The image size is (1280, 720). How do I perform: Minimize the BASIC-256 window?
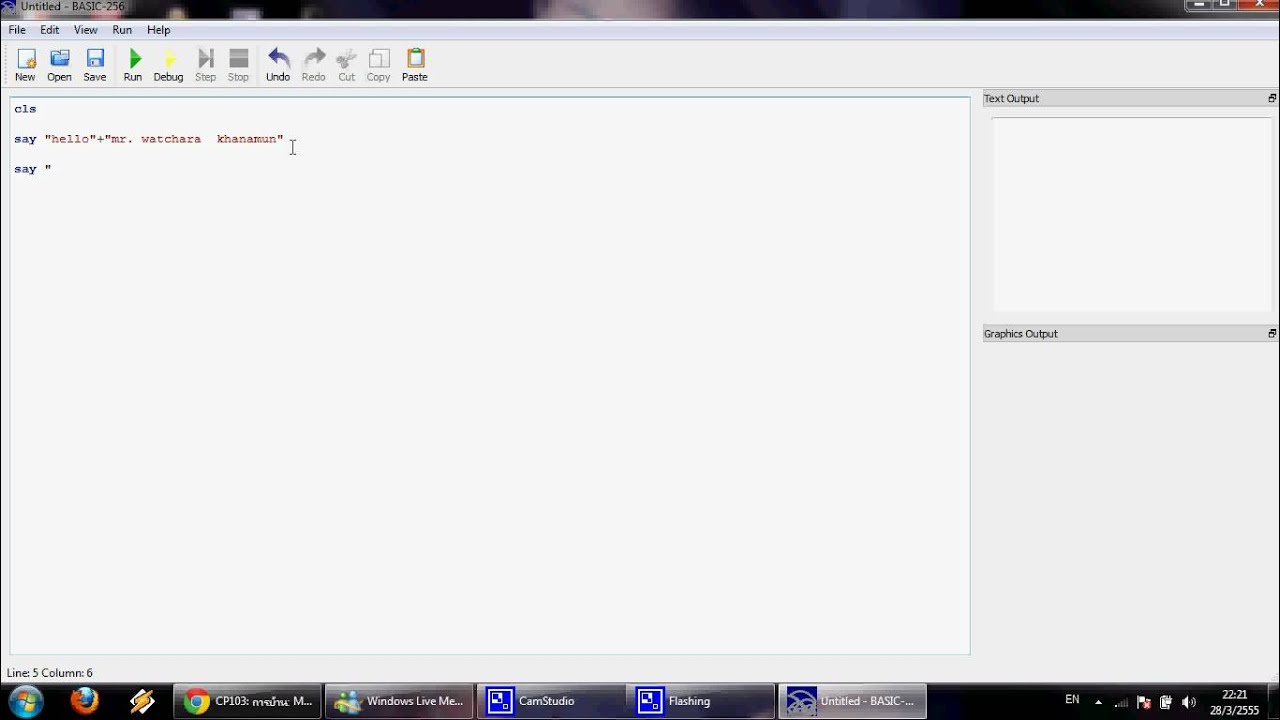coord(1197,5)
